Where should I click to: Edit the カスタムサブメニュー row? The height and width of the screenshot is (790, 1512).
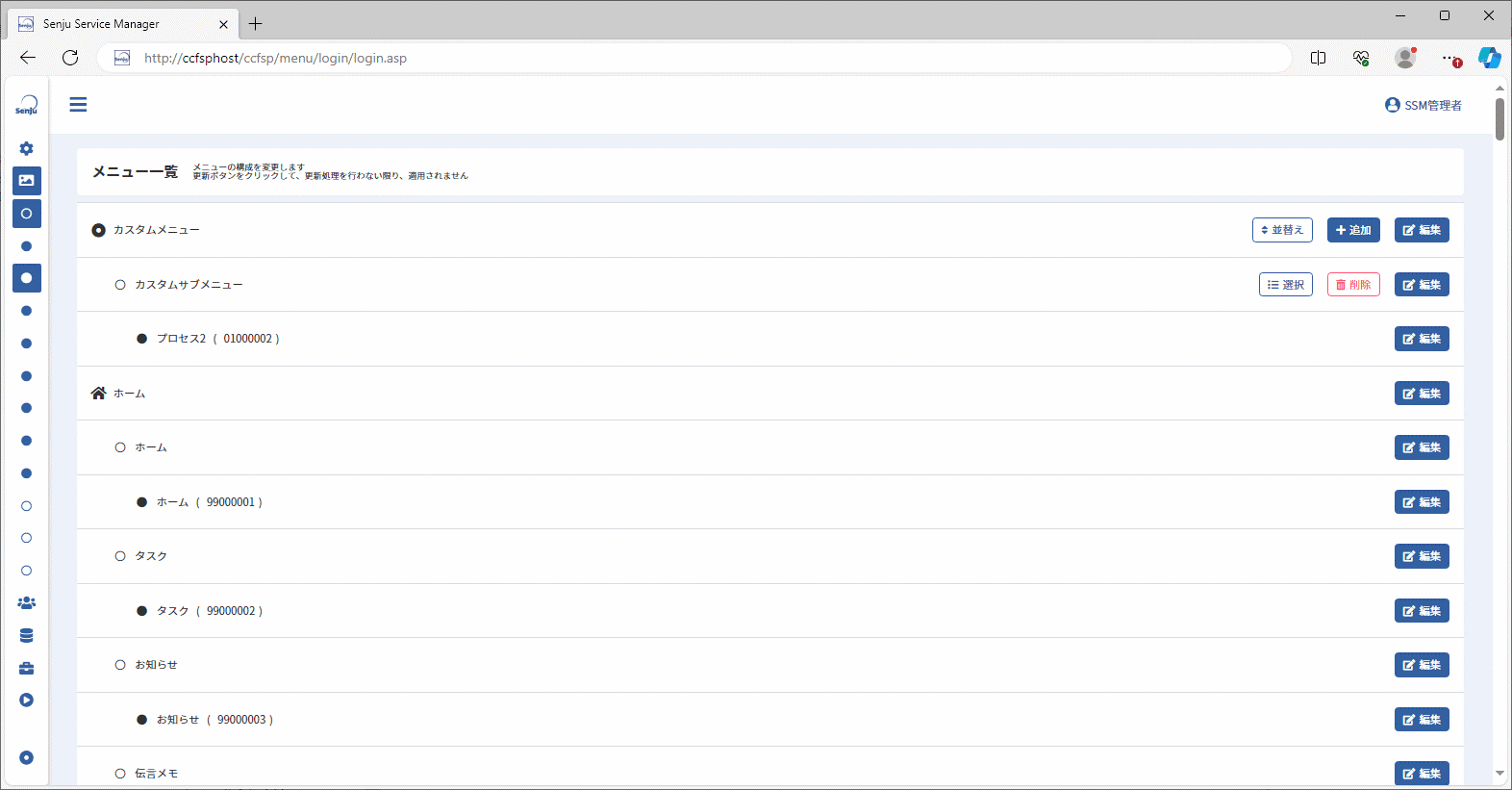pos(1422,285)
